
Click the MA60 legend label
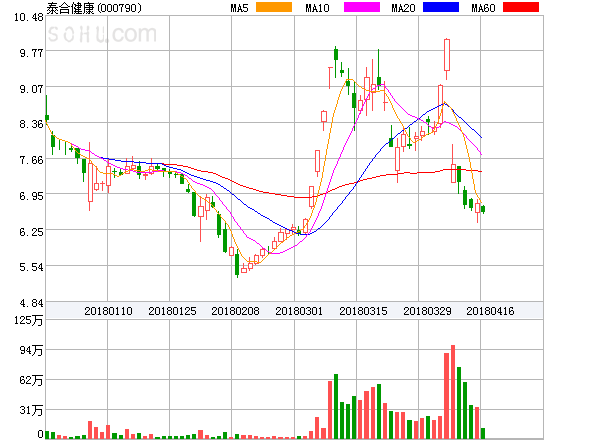[483, 8]
